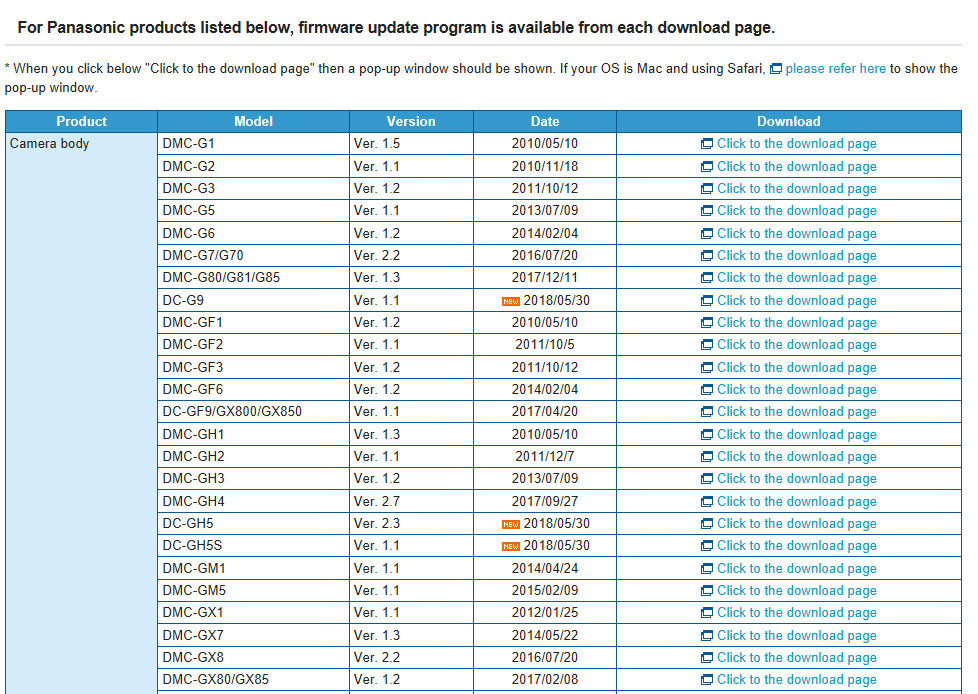The width and height of the screenshot is (978, 694).
Task: Open the DC-GH5S download page link
Action: (x=796, y=546)
